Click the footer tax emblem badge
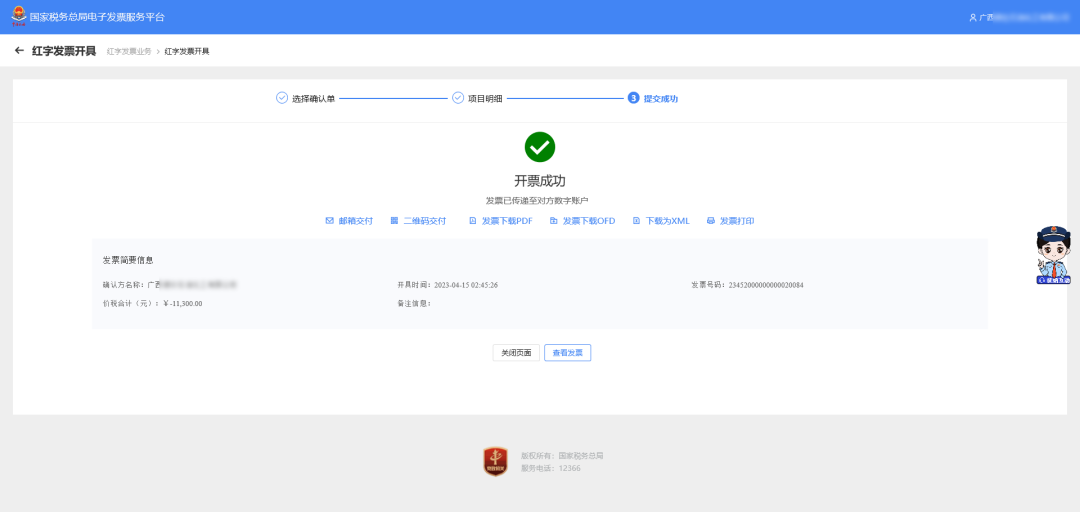Screen dimensions: 1080x512 495,462
